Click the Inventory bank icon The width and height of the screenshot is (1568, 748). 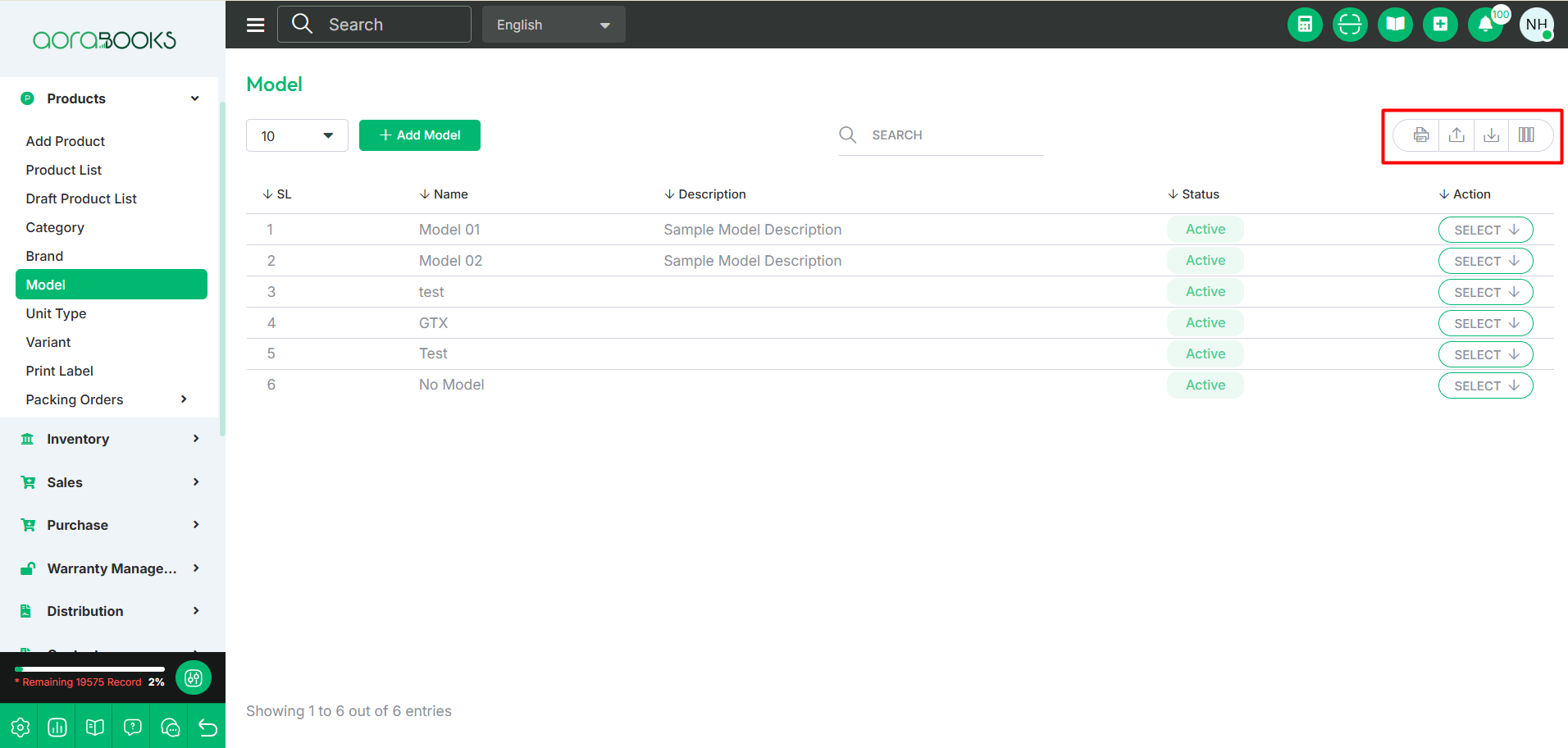coord(27,439)
